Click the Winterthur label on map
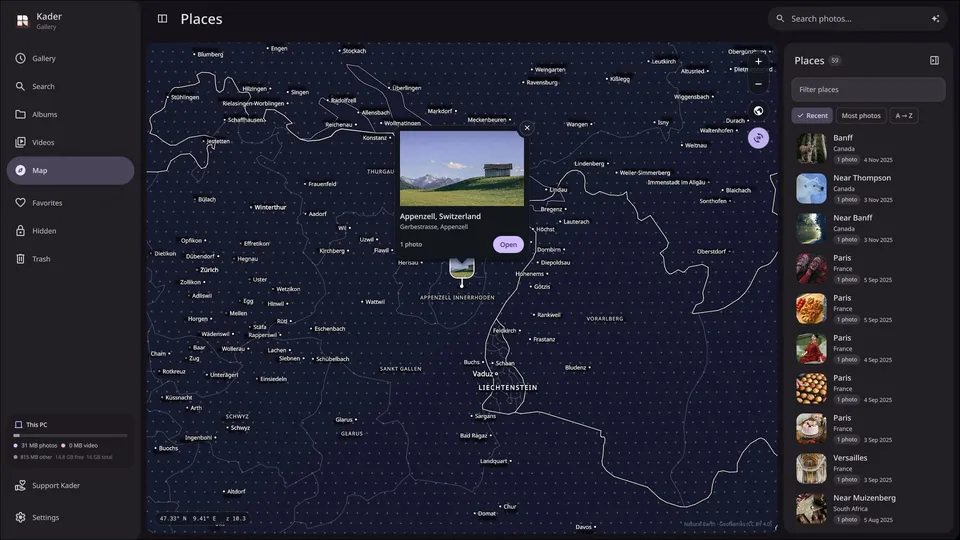Viewport: 960px width, 540px height. (270, 207)
